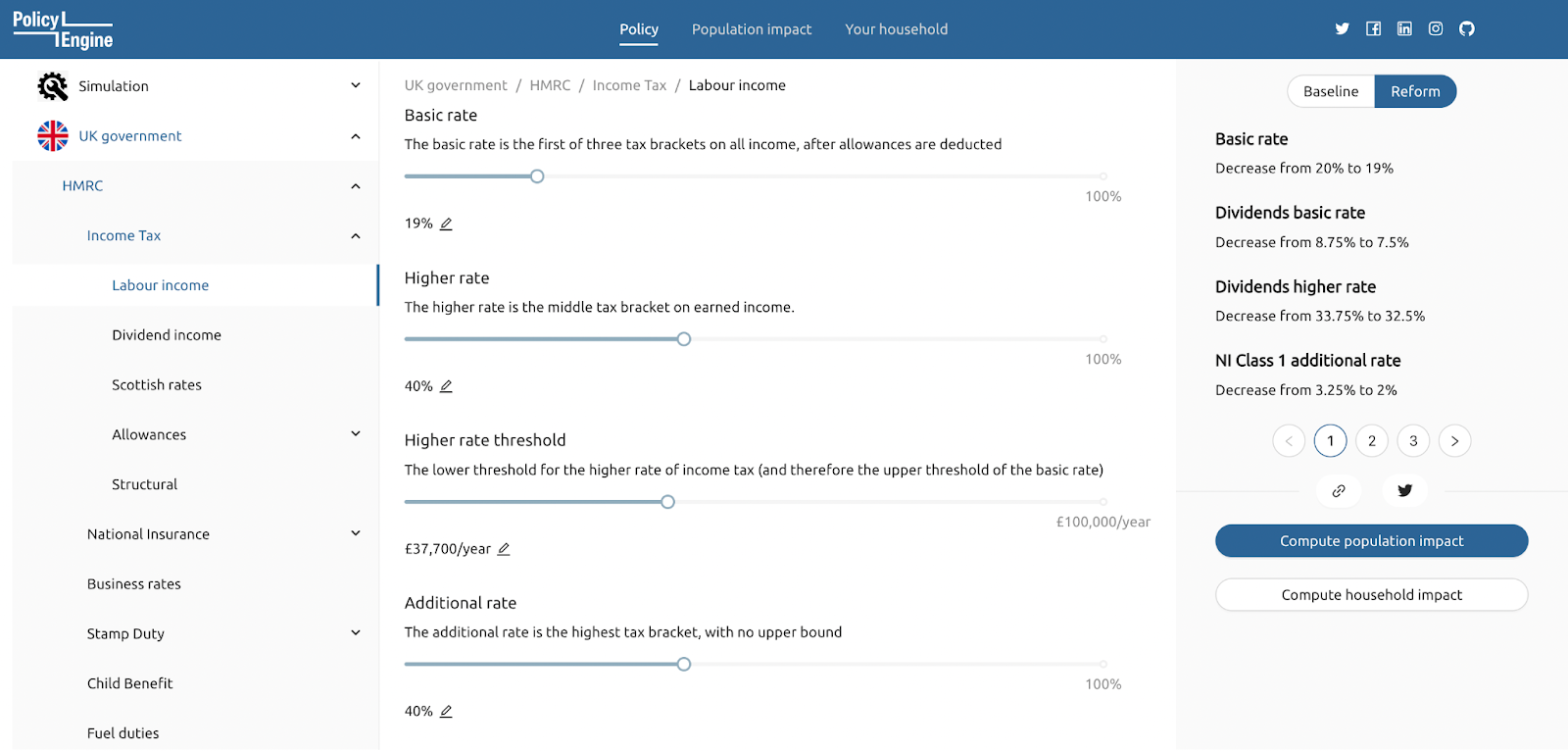Screen dimensions: 1568x751
Task: Select the Reform toggle option
Action: pyautogui.click(x=1415, y=91)
